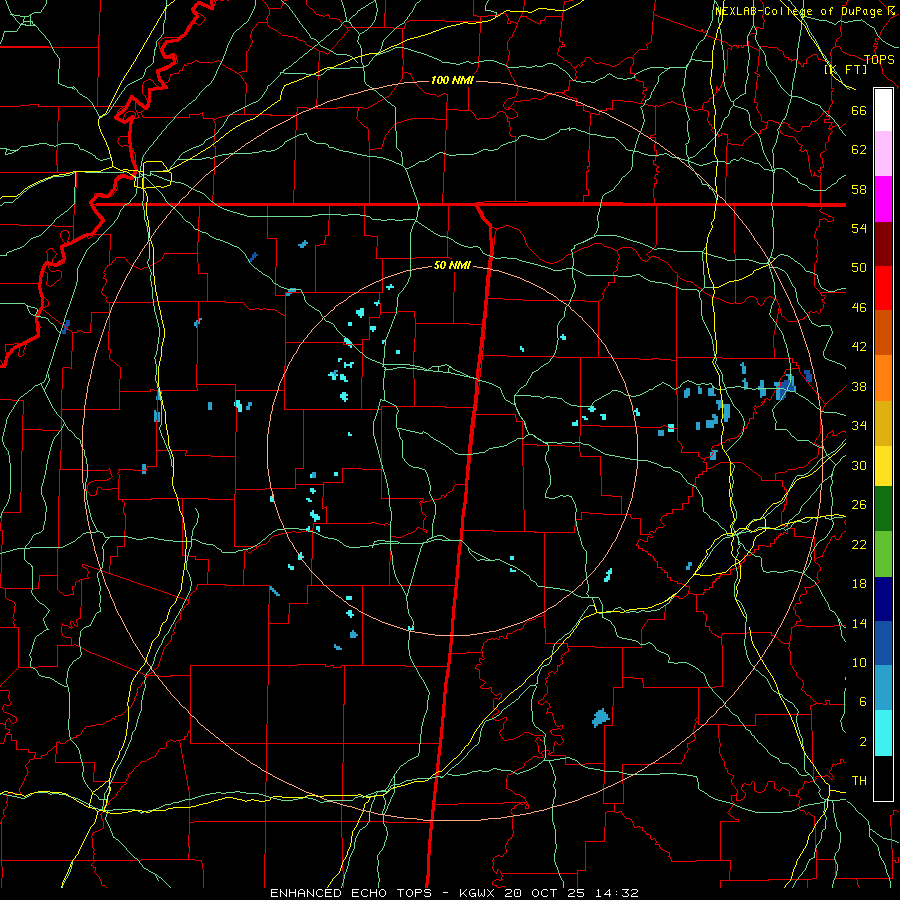Click the legend value "34"

859,426
